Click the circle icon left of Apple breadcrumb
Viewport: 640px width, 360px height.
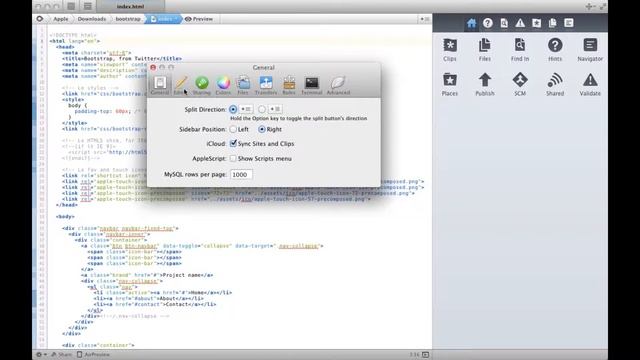40,19
